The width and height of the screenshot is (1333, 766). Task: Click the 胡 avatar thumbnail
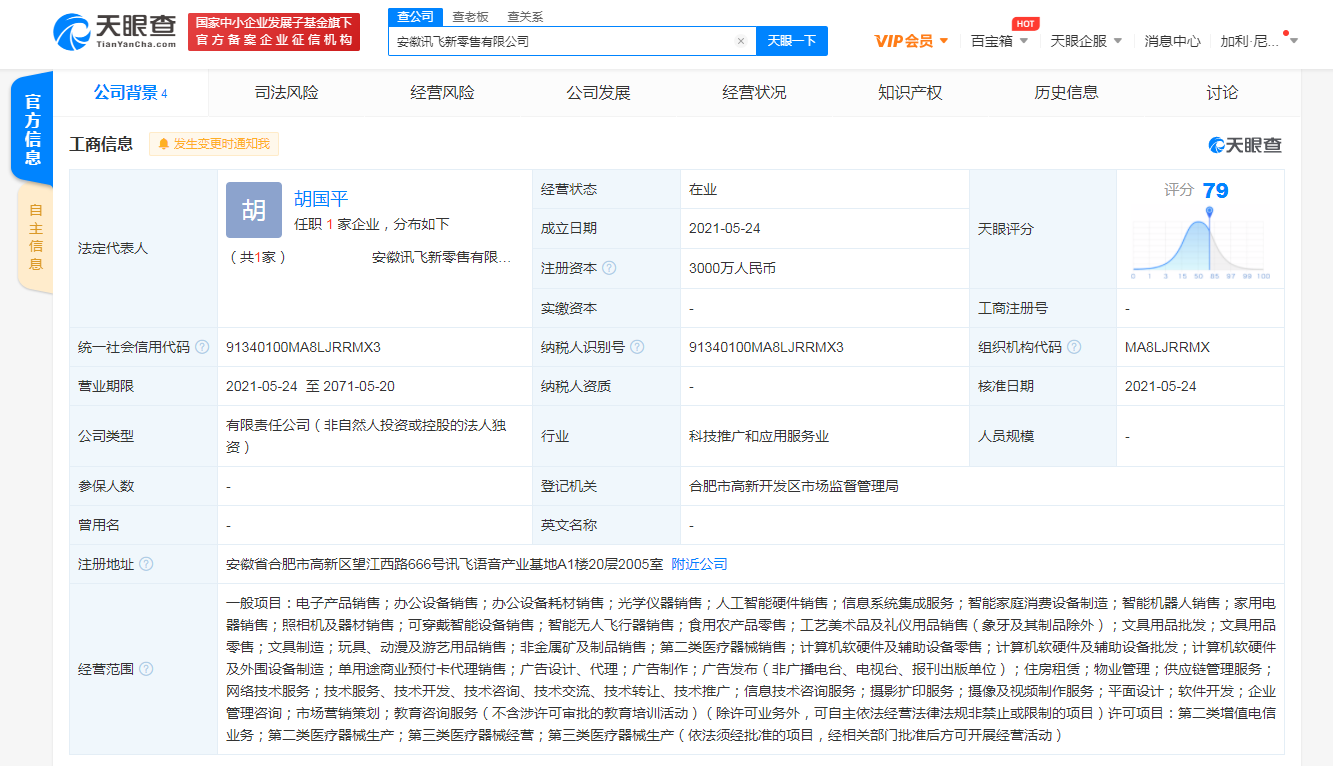coord(254,210)
